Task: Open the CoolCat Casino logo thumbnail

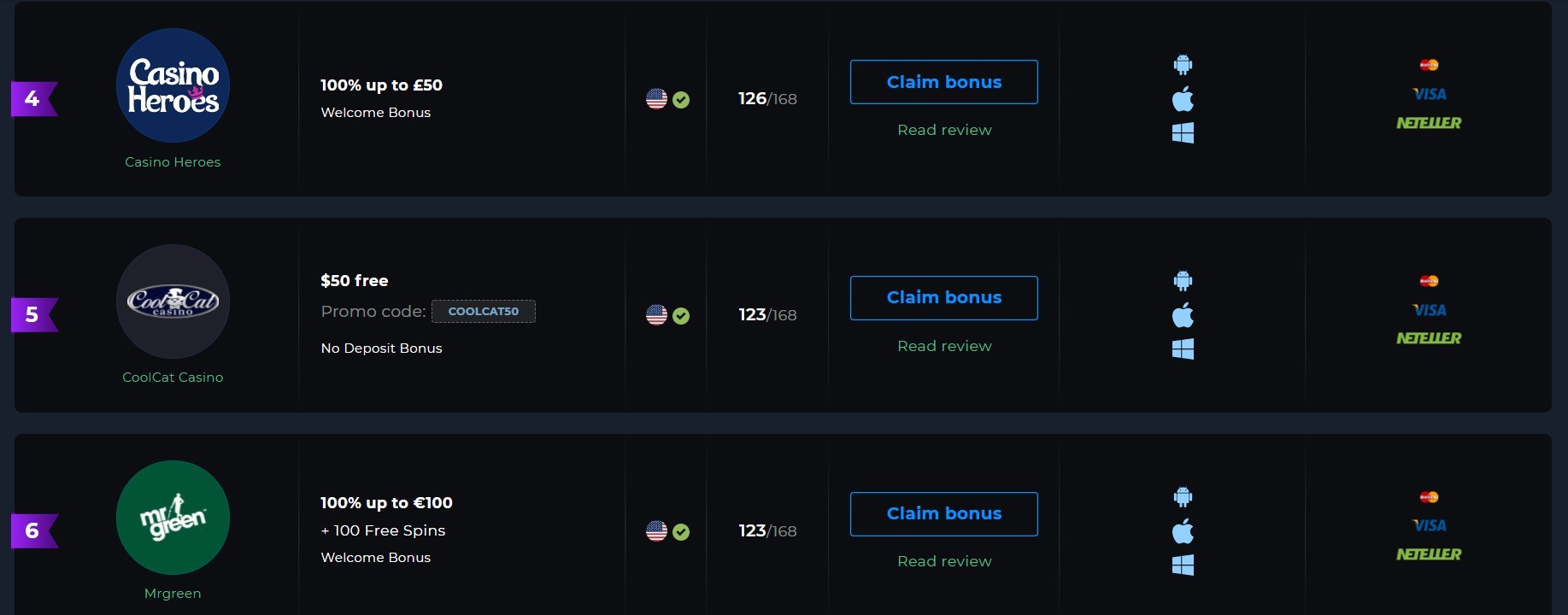Action: point(173,302)
